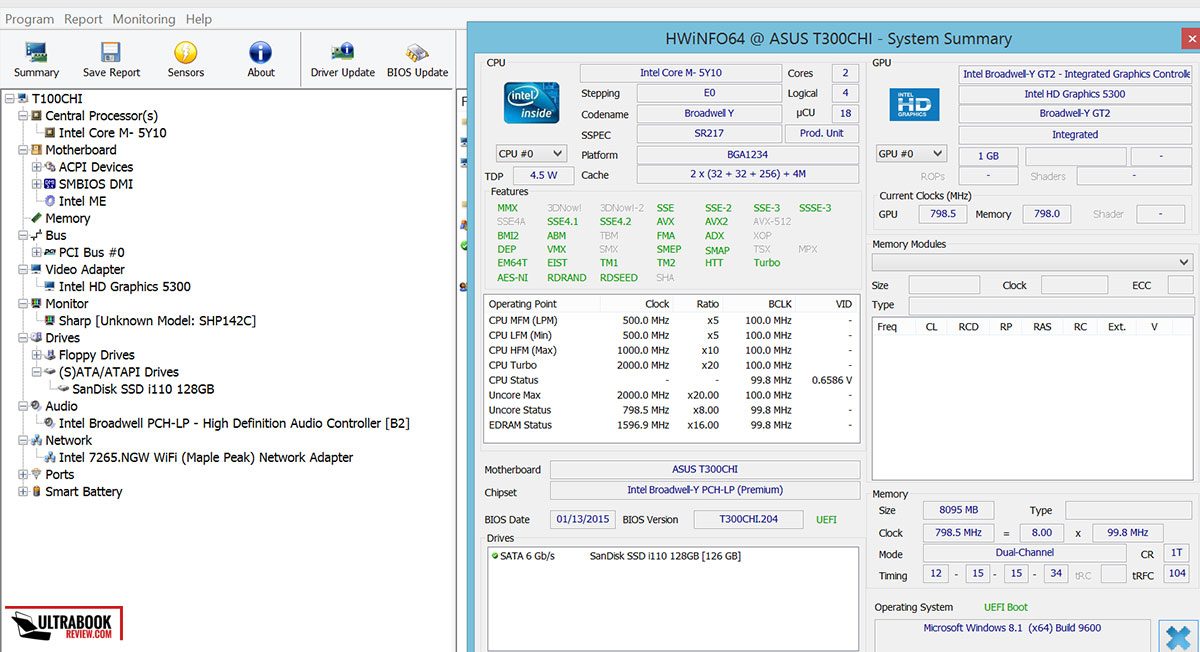Image resolution: width=1200 pixels, height=652 pixels.
Task: Click the Dual-Channel memory mode field
Action: point(1024,554)
